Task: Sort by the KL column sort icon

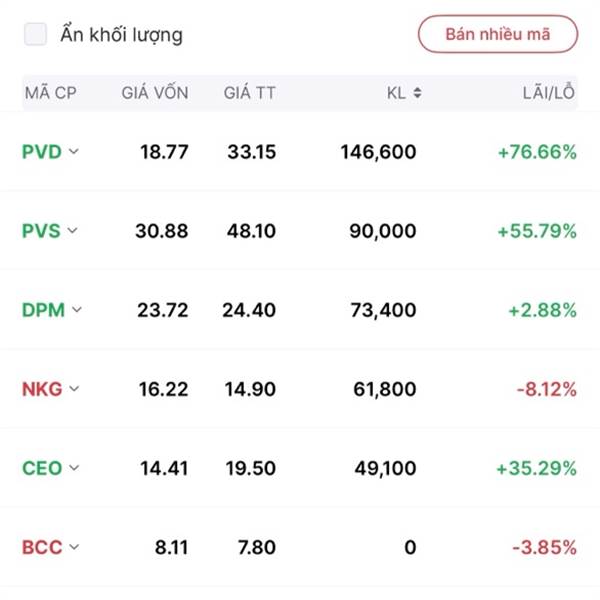Action: (417, 93)
